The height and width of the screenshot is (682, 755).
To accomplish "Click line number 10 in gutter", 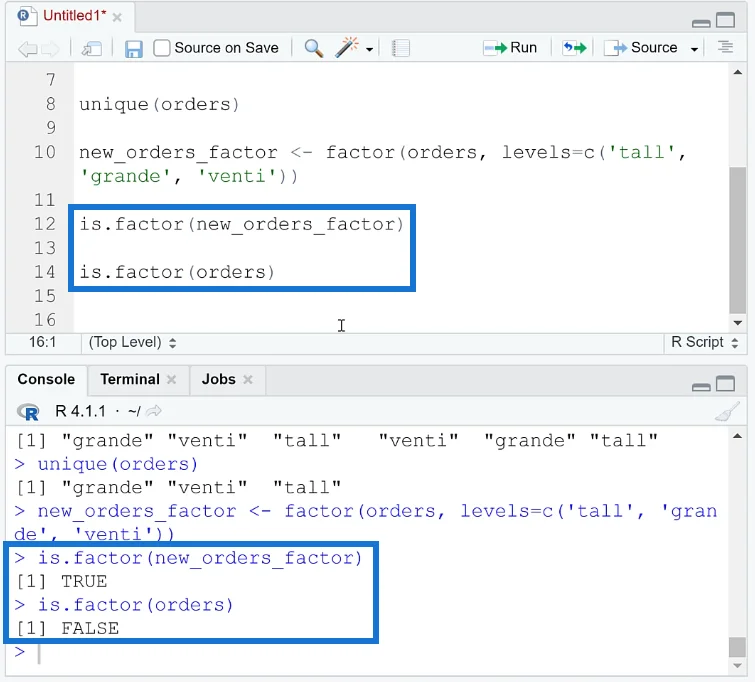I will [45, 152].
